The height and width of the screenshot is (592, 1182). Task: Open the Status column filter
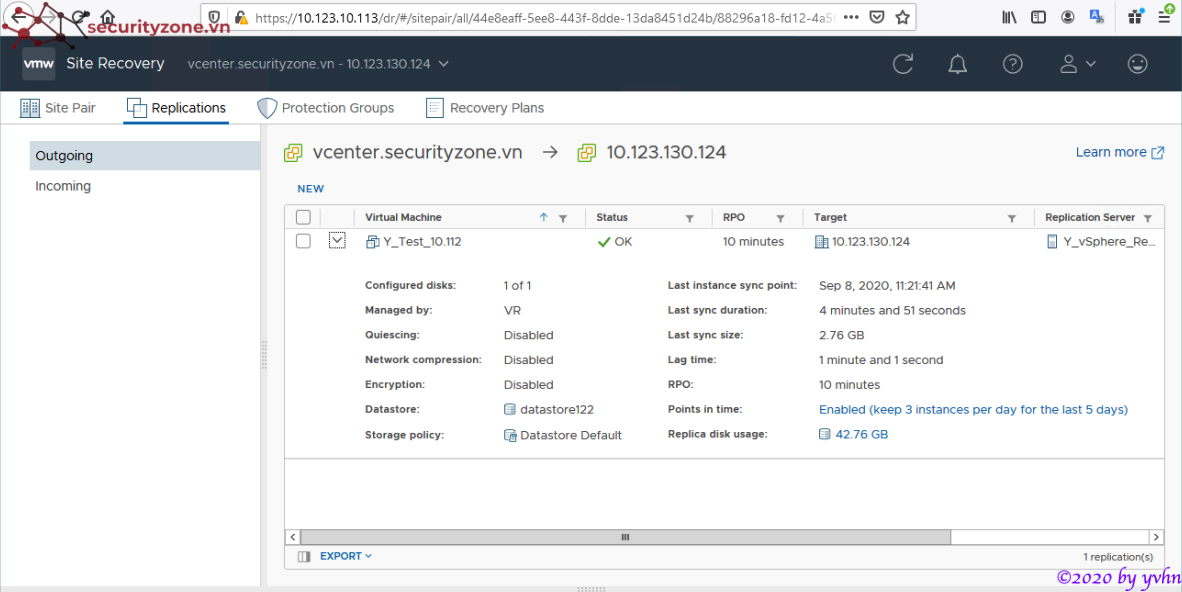click(689, 219)
